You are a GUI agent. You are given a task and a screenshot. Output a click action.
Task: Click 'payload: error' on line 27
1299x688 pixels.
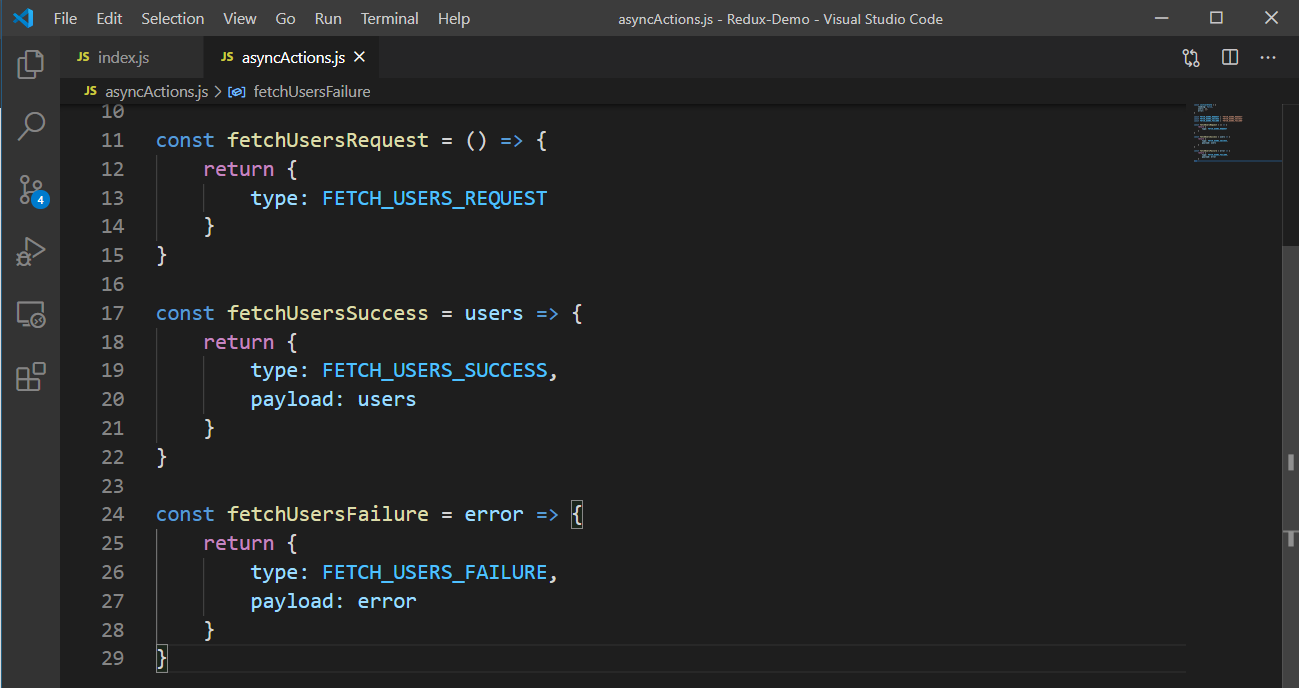[x=333, y=601]
